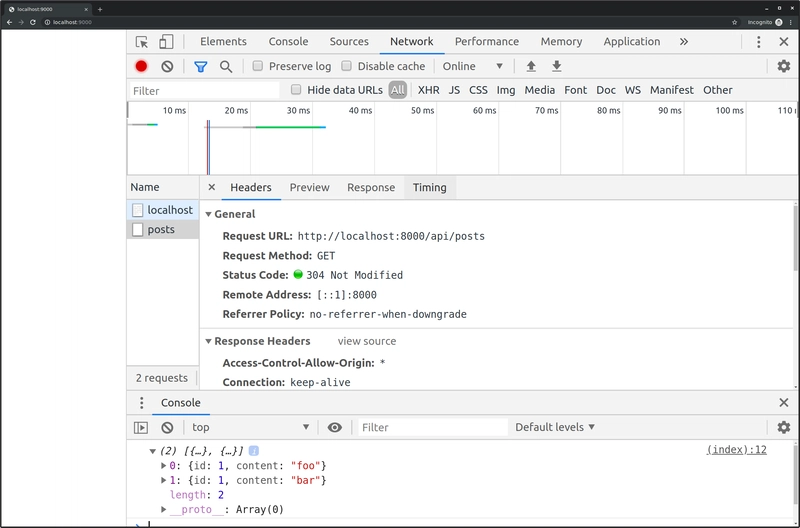The height and width of the screenshot is (528, 800).
Task: Toggle the network filter funnel icon
Action: pyautogui.click(x=201, y=66)
